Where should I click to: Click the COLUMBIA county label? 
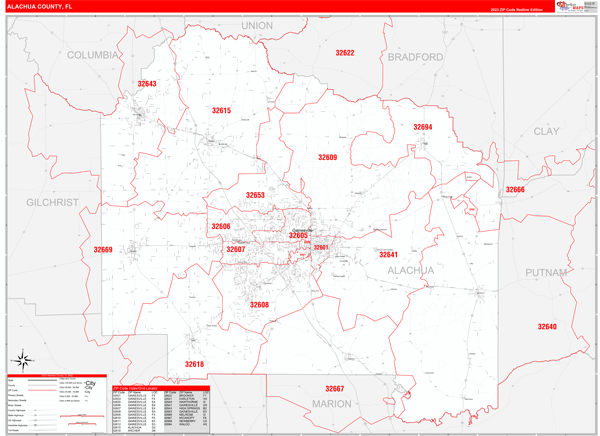(92, 56)
